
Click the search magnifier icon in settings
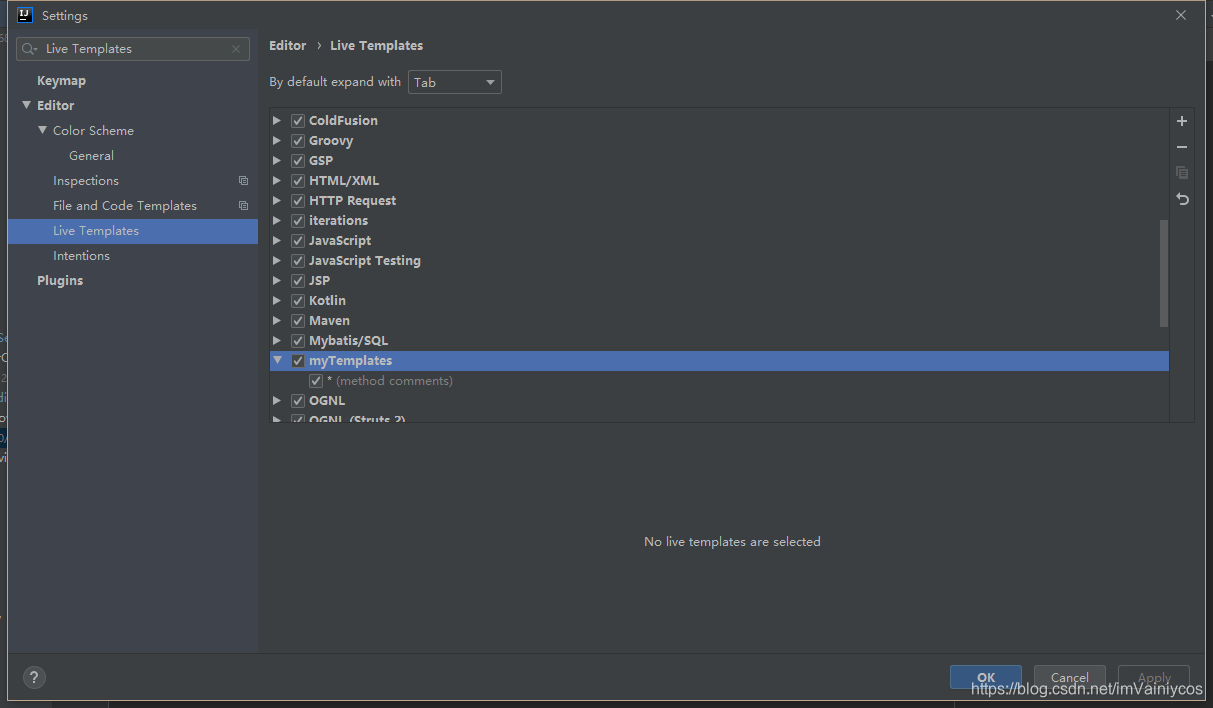[29, 49]
